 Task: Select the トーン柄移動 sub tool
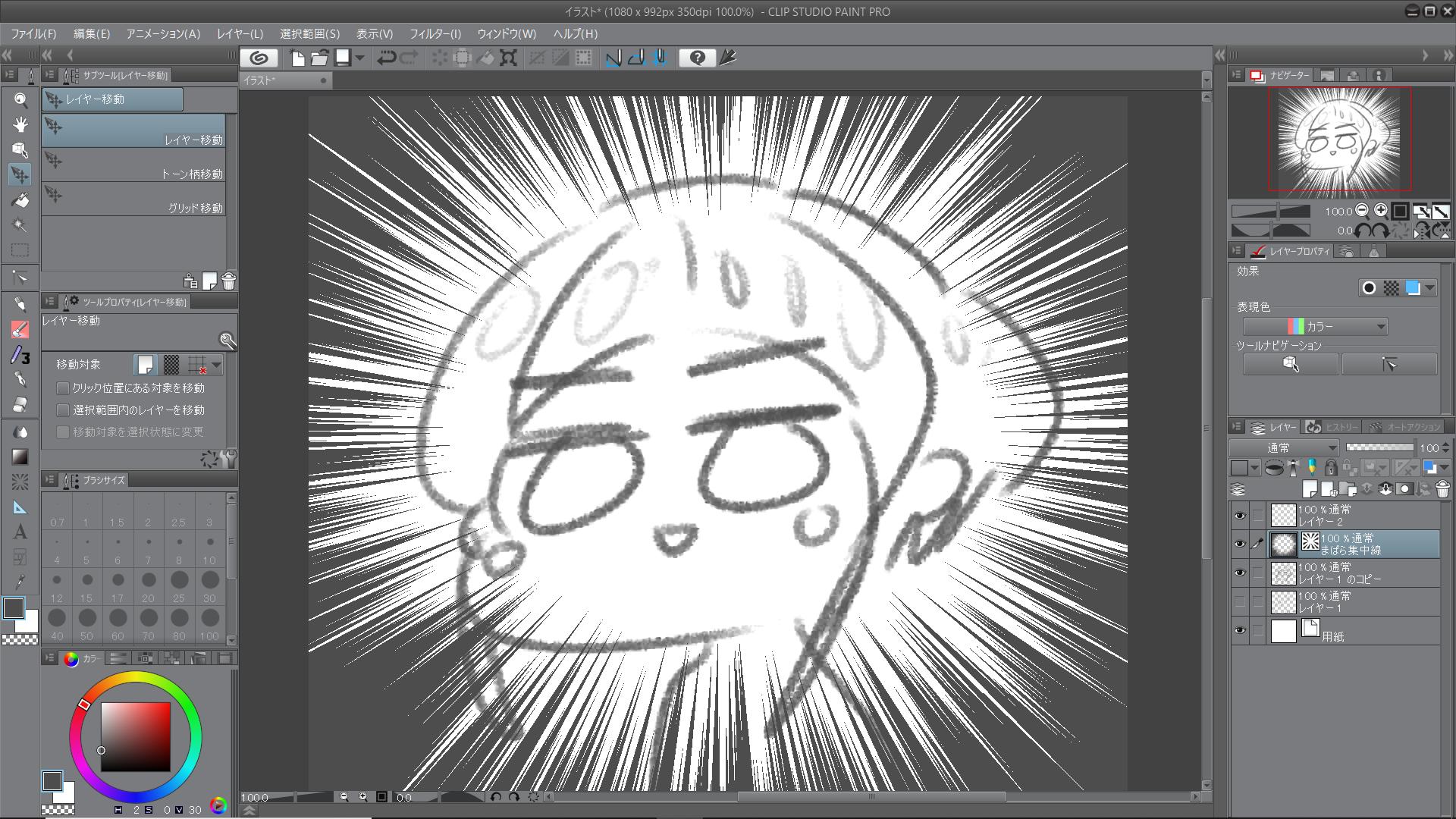point(133,165)
